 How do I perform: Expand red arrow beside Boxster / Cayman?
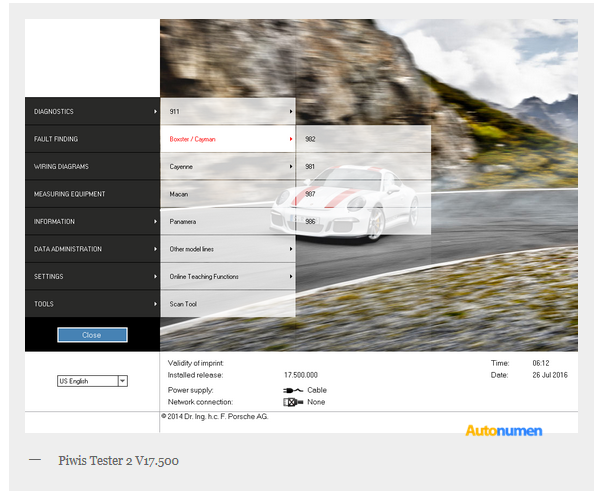point(291,139)
